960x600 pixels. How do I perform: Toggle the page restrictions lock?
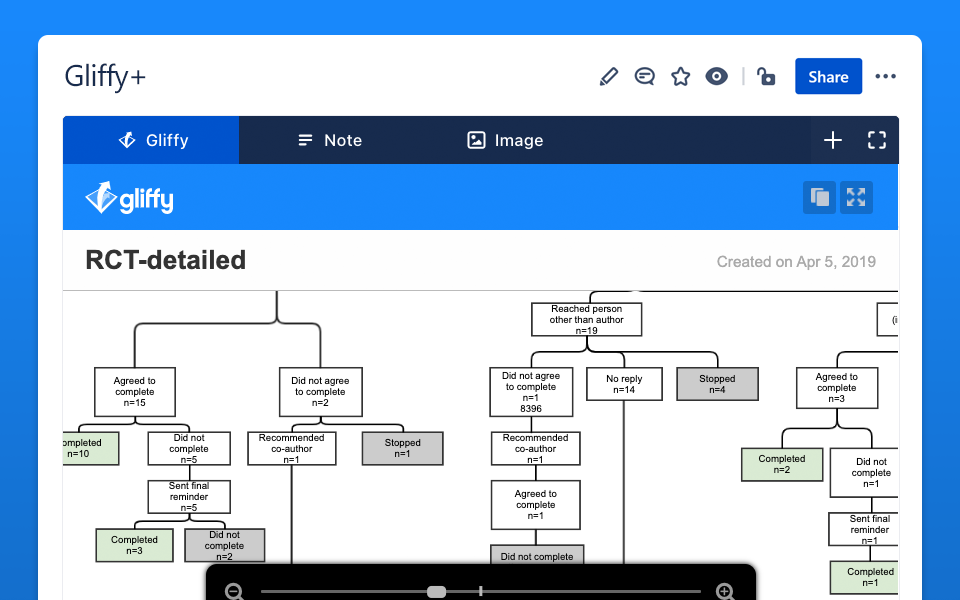pyautogui.click(x=767, y=77)
